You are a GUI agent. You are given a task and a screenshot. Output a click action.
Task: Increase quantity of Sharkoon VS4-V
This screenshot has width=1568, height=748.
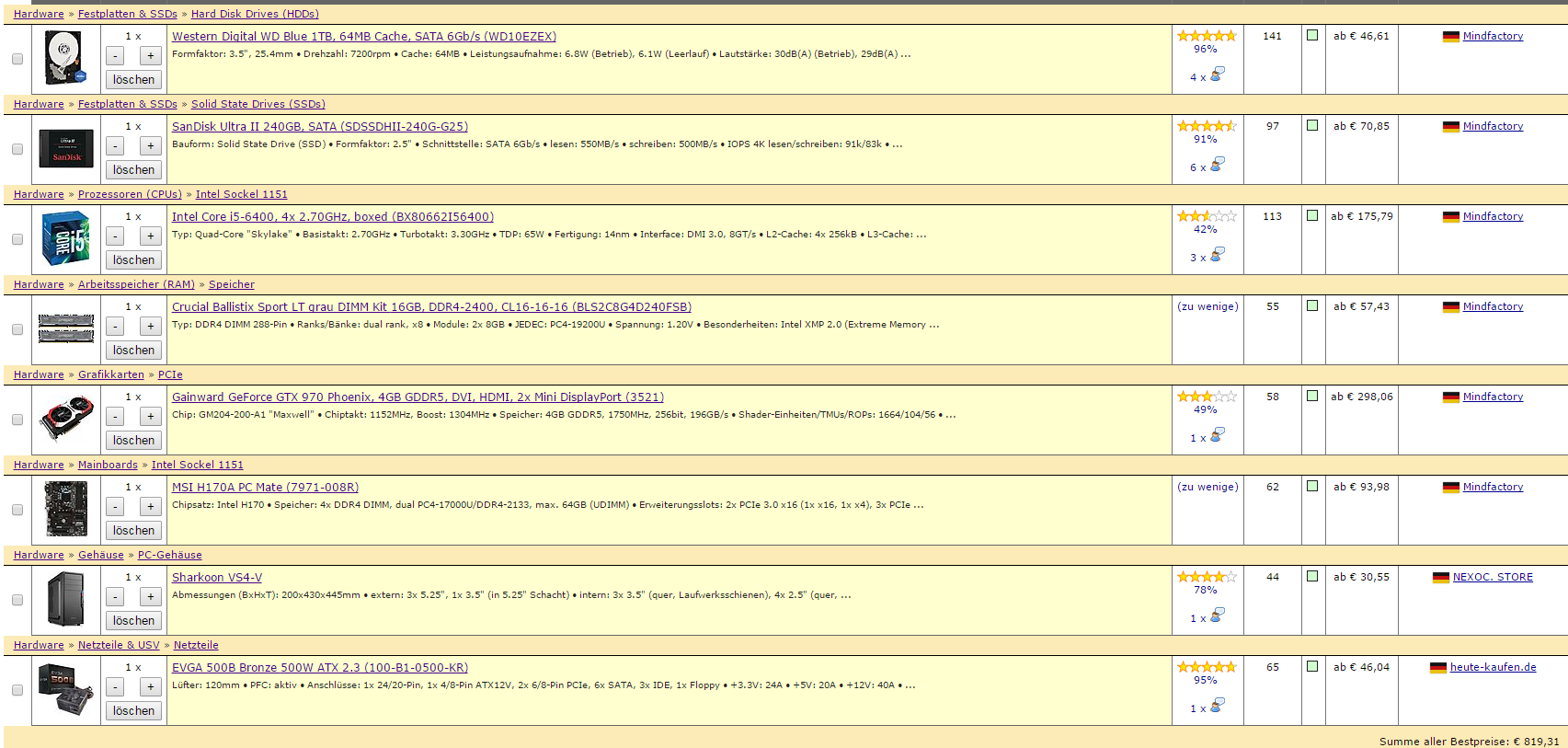point(151,597)
